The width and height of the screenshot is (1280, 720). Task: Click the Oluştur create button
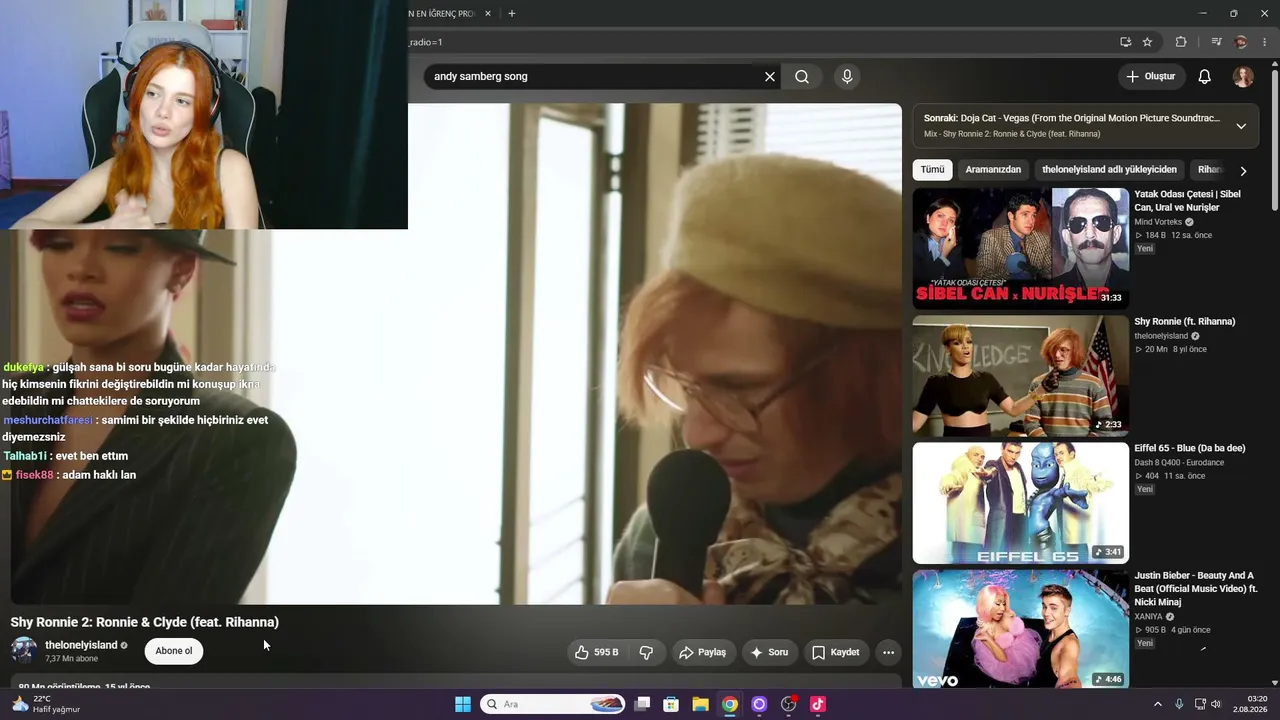pos(1151,77)
